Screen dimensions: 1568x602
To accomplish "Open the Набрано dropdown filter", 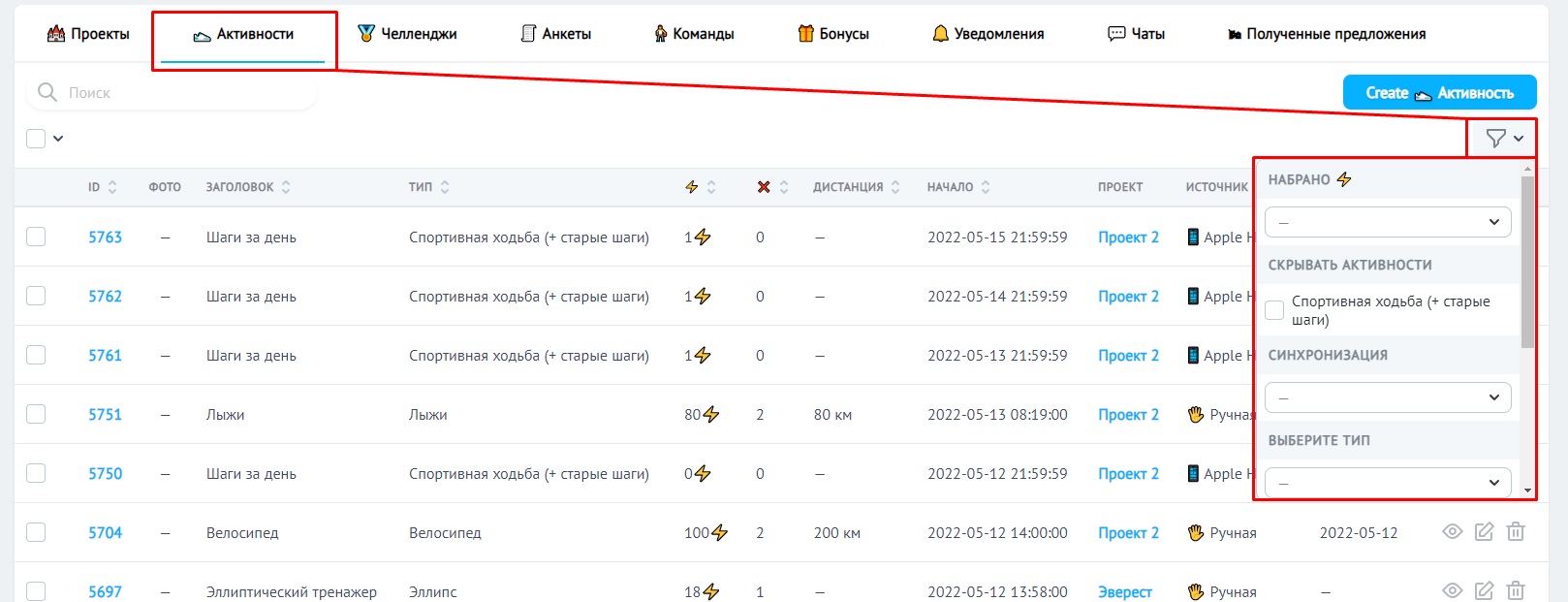I will (1387, 222).
